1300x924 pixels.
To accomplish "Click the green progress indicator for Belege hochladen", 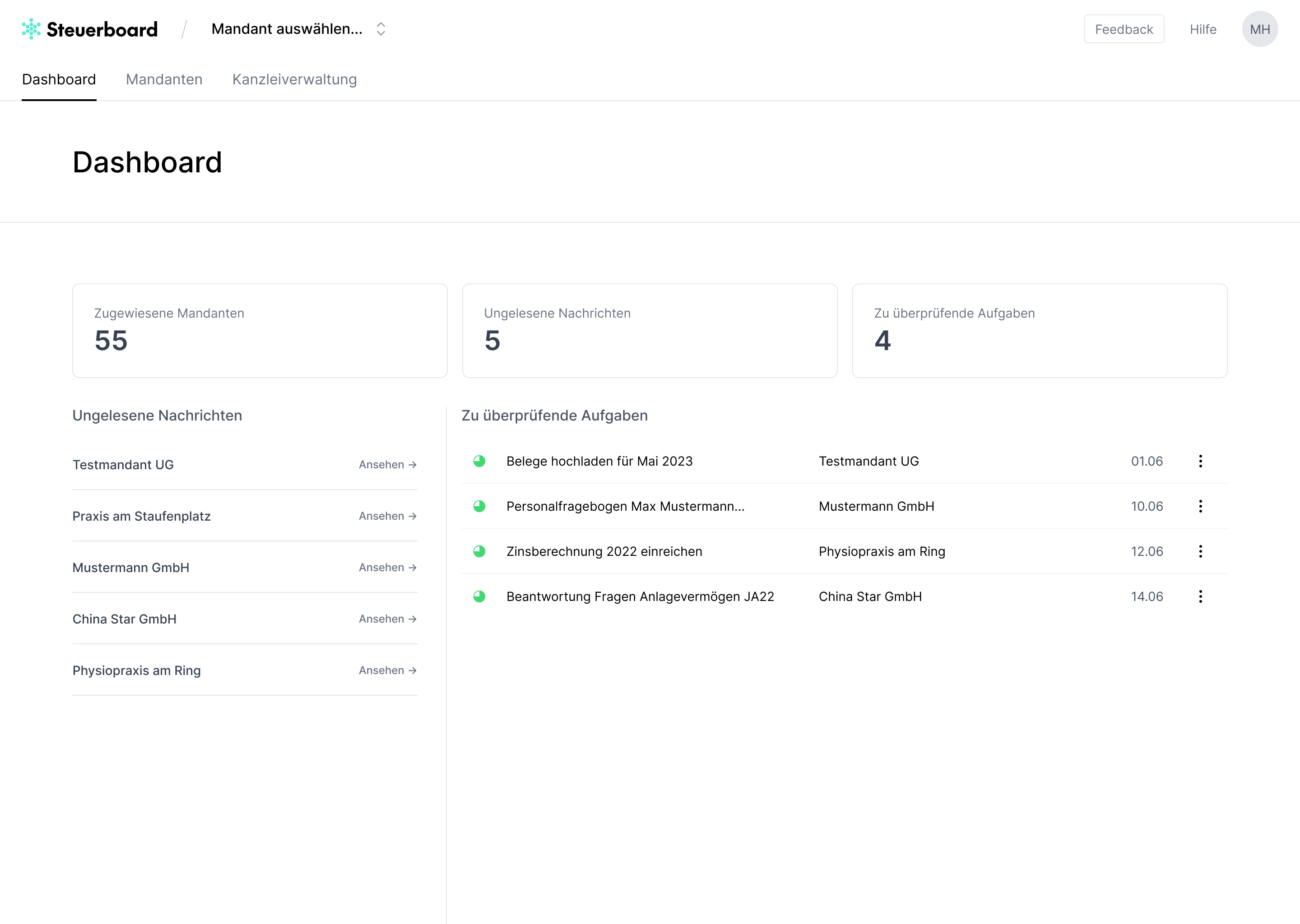I will click(479, 461).
